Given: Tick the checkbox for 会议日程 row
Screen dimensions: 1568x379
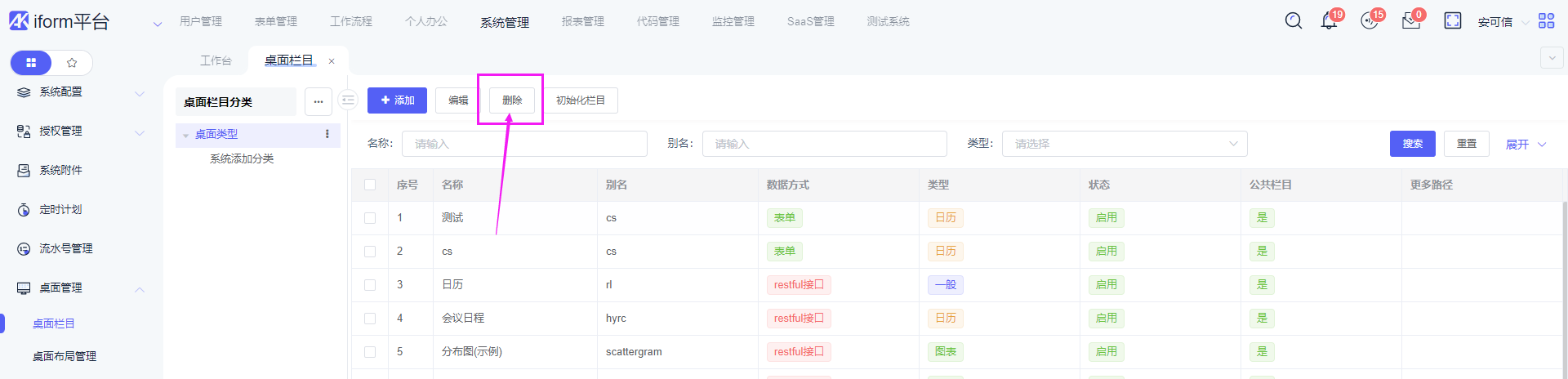Looking at the screenshot, I should point(370,319).
